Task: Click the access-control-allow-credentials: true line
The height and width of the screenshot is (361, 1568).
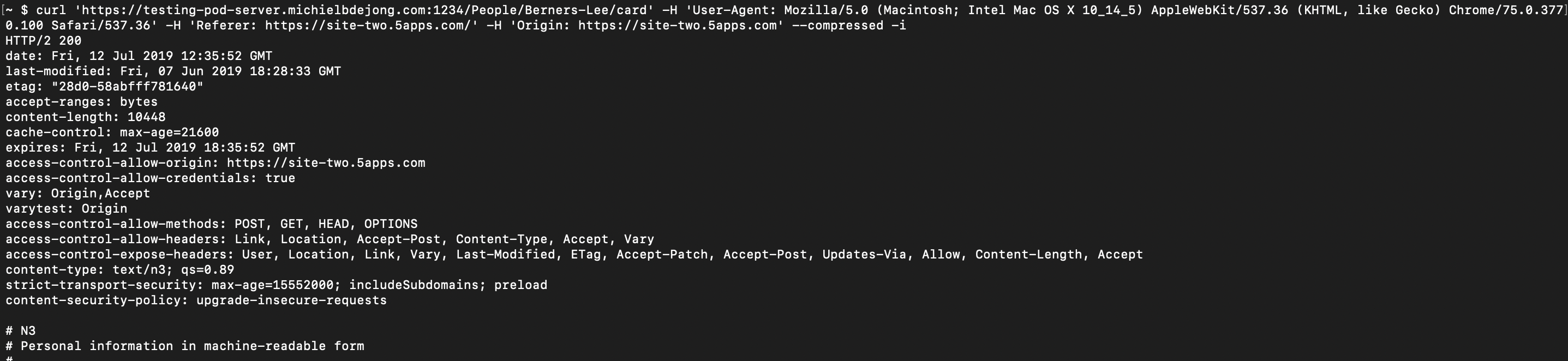Action: click(151, 178)
